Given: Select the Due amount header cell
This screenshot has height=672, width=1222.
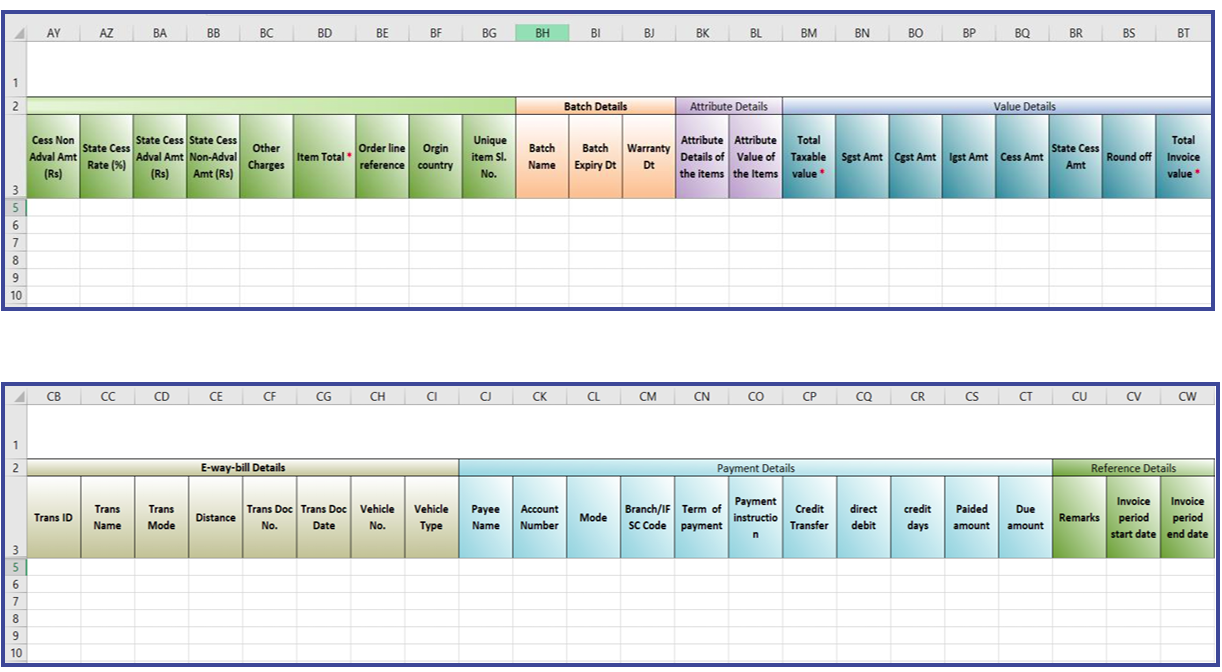Looking at the screenshot, I should pos(1025,518).
